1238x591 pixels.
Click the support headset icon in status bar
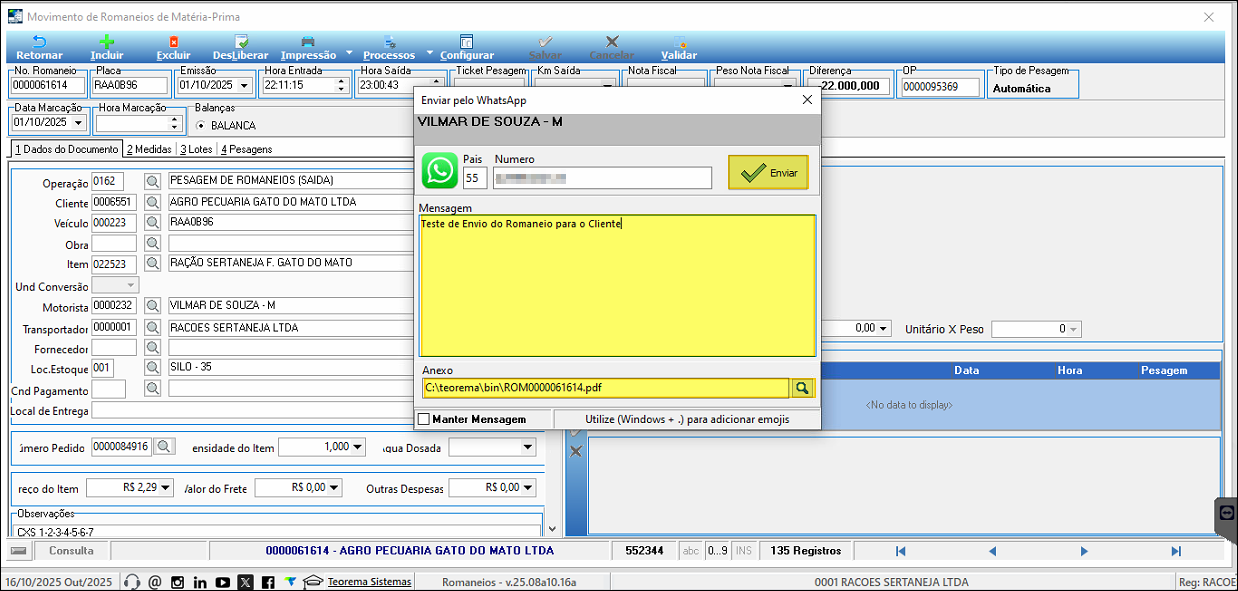(x=132, y=582)
